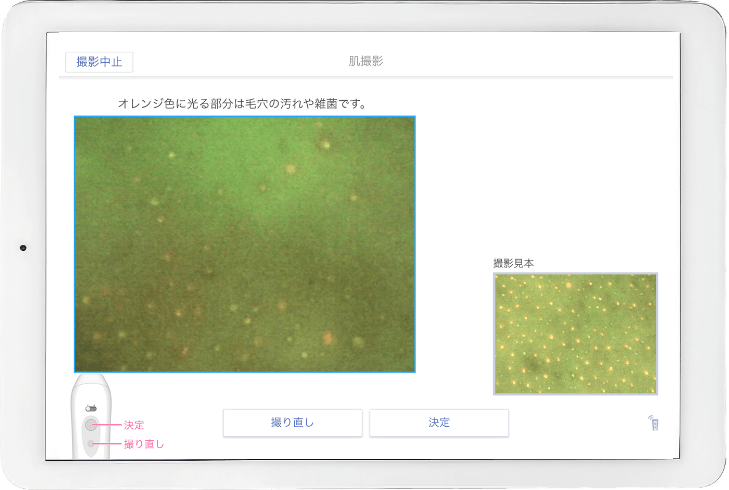Viewport: 729px width, 490px height.
Task: Click the オレンジ色に光る部分 description text
Action: click(242, 104)
